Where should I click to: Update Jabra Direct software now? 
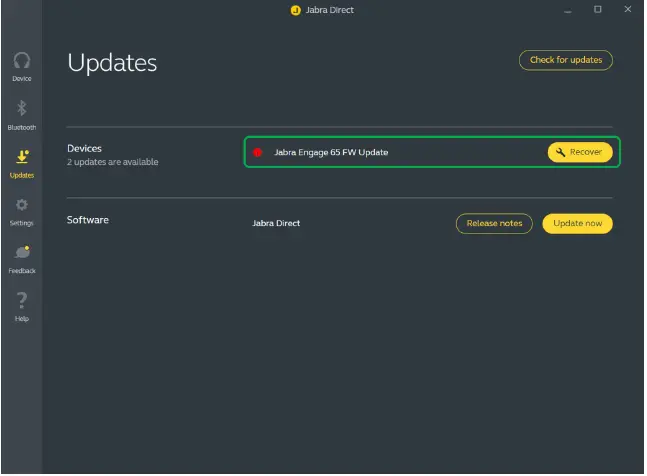click(579, 224)
